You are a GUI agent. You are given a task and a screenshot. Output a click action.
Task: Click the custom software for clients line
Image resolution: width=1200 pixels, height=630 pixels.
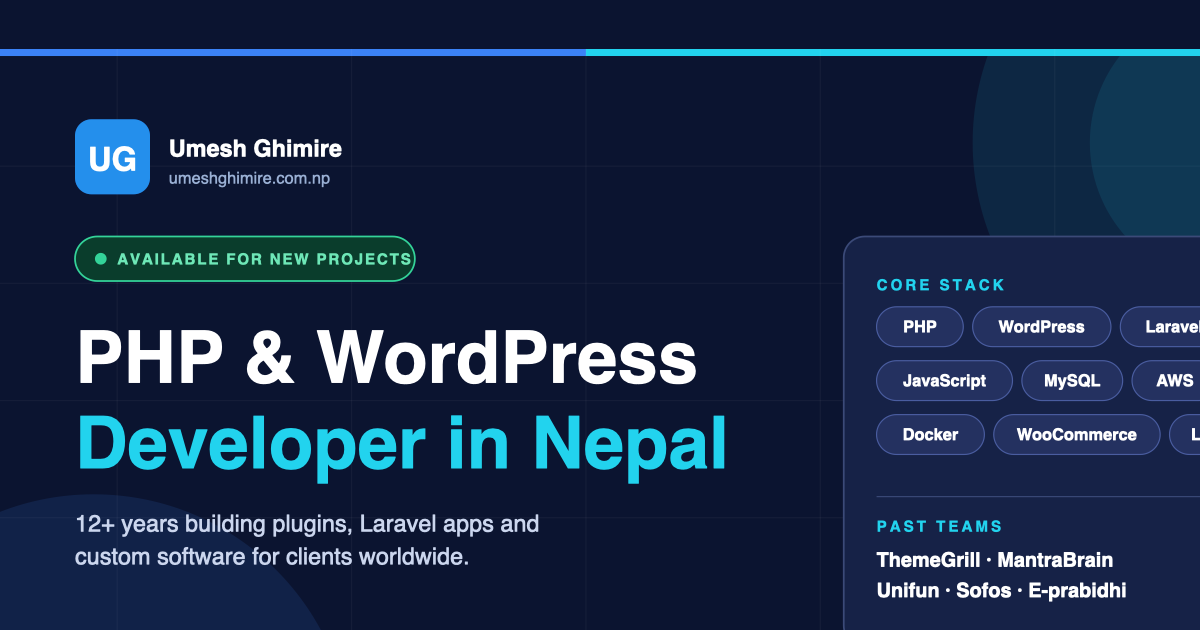pyautogui.click(x=272, y=557)
